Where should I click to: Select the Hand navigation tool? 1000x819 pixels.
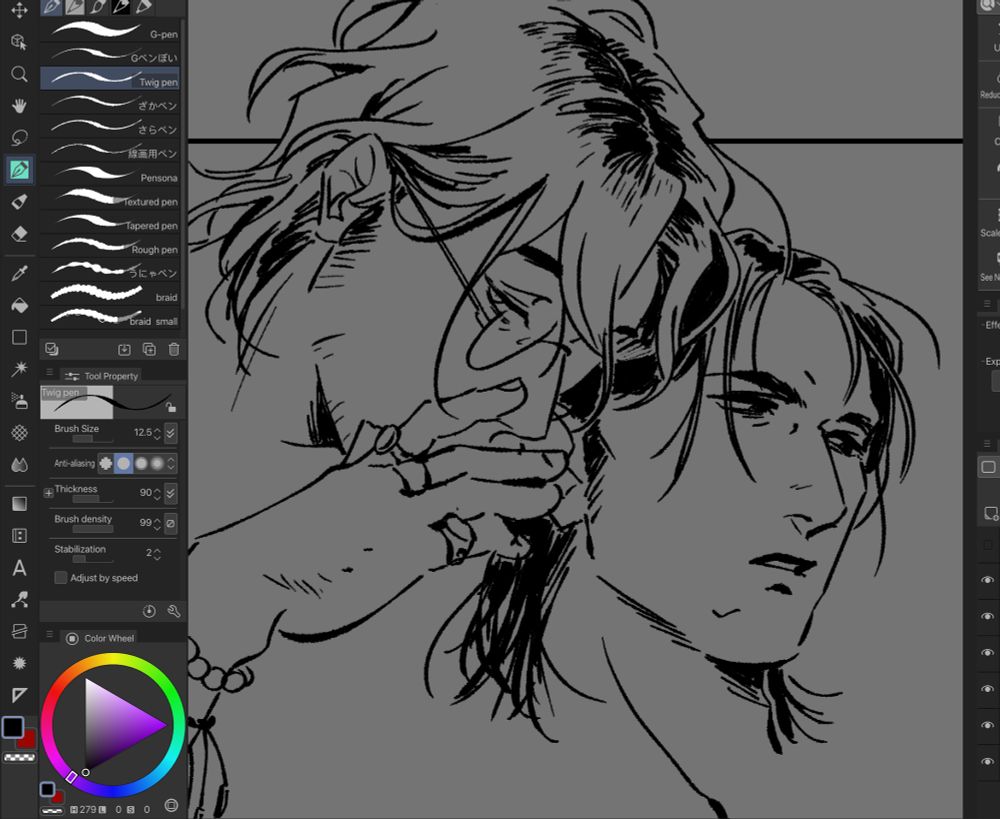17,105
